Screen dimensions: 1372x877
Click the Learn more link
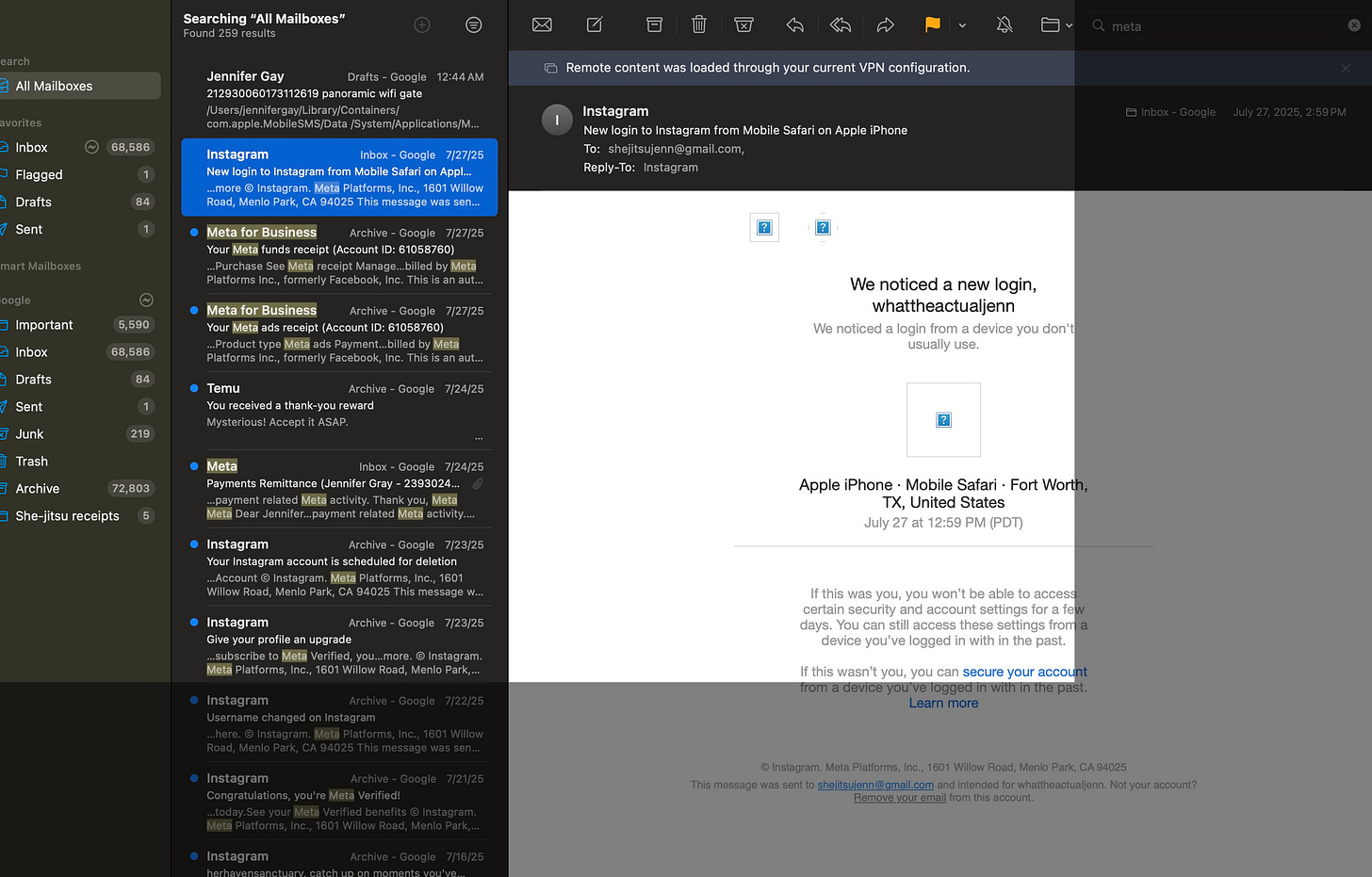click(x=943, y=703)
